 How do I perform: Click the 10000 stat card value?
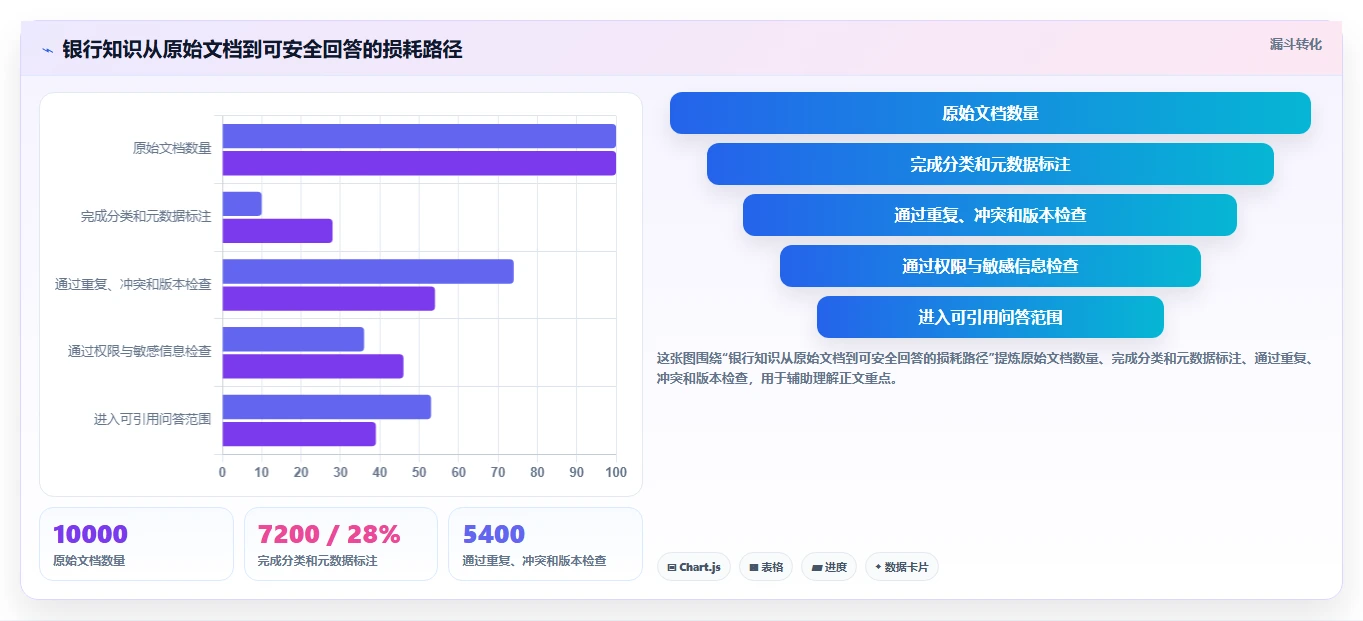tap(90, 535)
